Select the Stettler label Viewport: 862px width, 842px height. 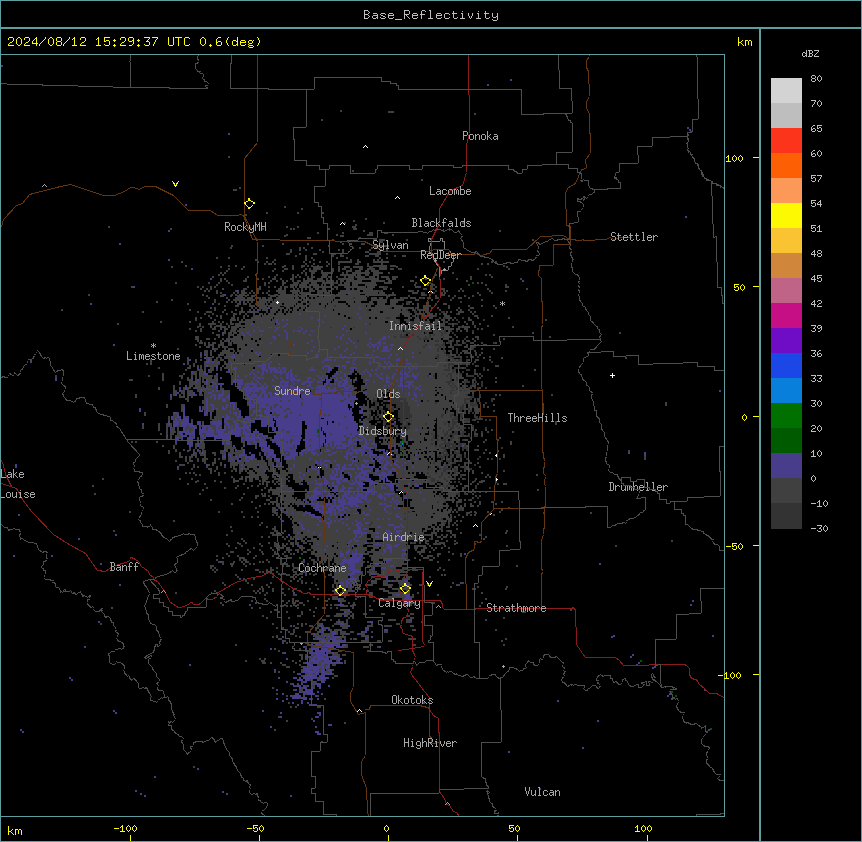click(634, 237)
